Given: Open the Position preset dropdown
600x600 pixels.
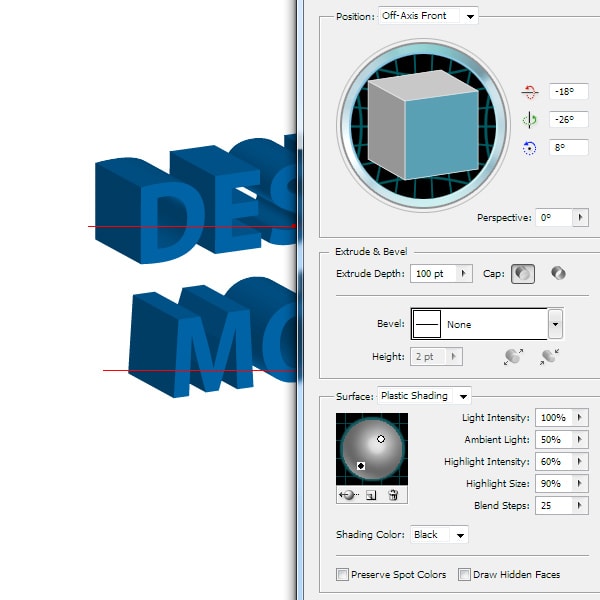Looking at the screenshot, I should click(x=470, y=16).
